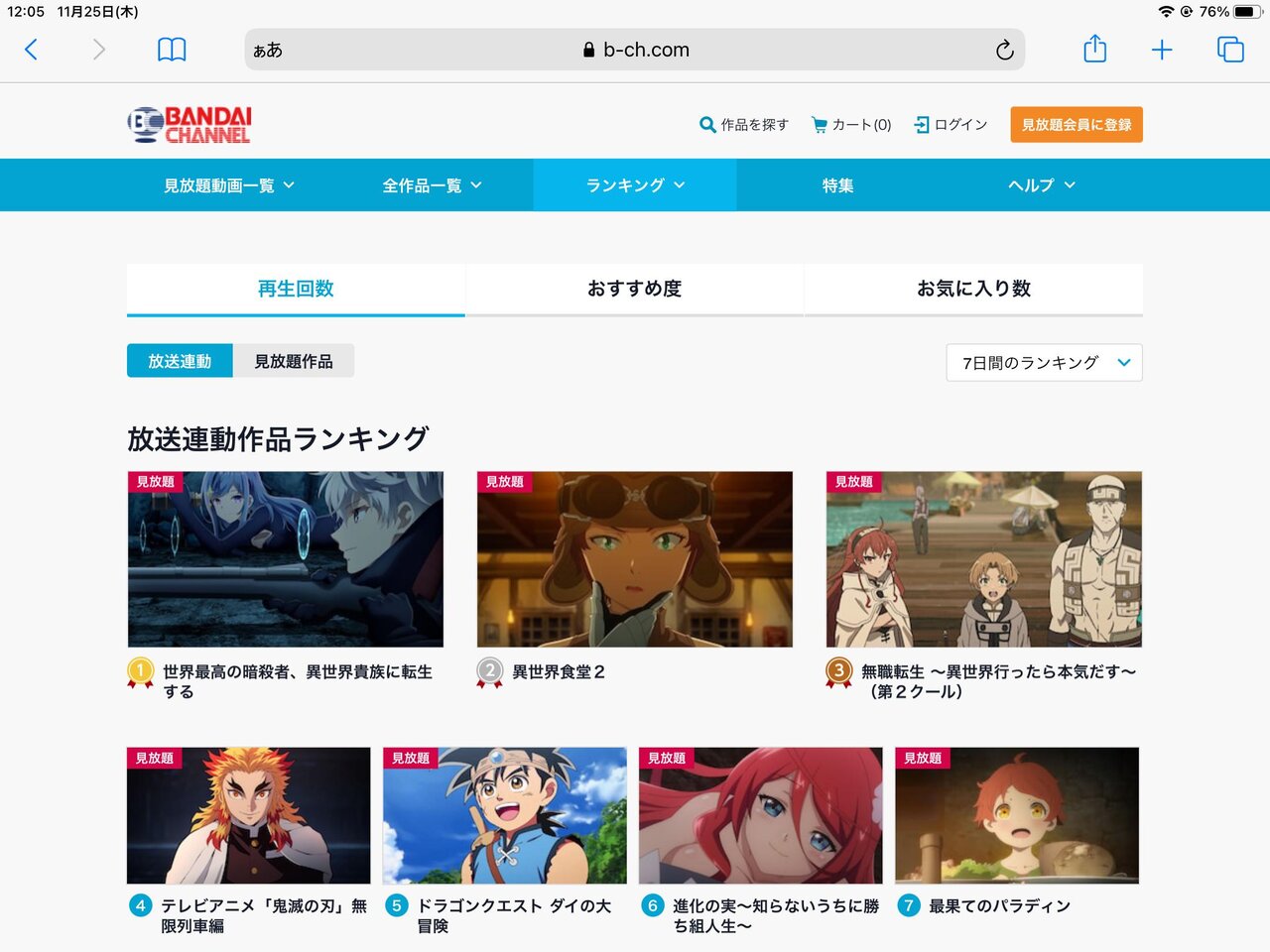The width and height of the screenshot is (1270, 952).
Task: Open thumbnail for 進化の実
Action: pyautogui.click(x=761, y=815)
